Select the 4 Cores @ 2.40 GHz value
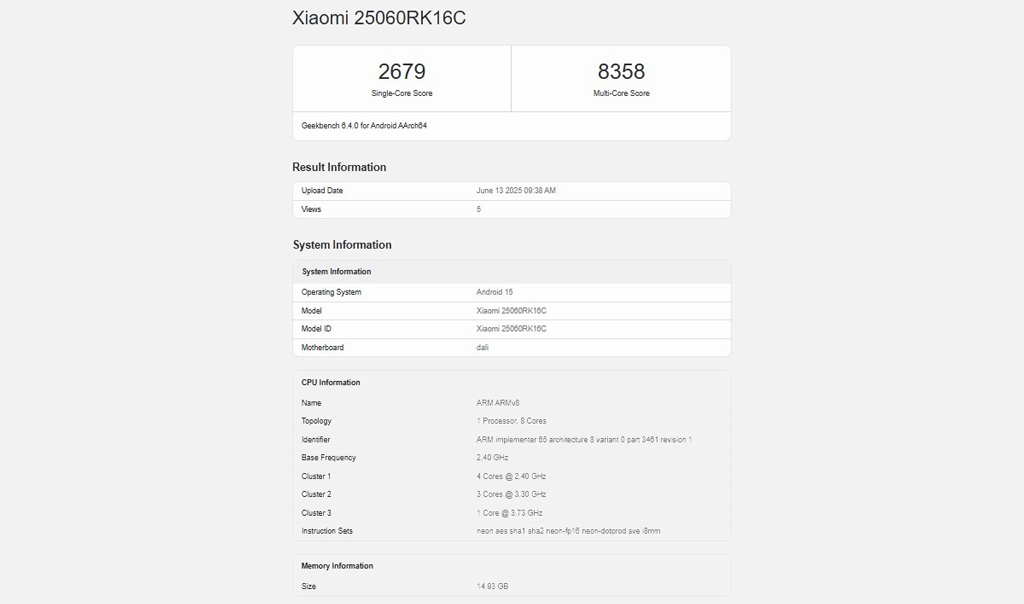 coord(511,476)
